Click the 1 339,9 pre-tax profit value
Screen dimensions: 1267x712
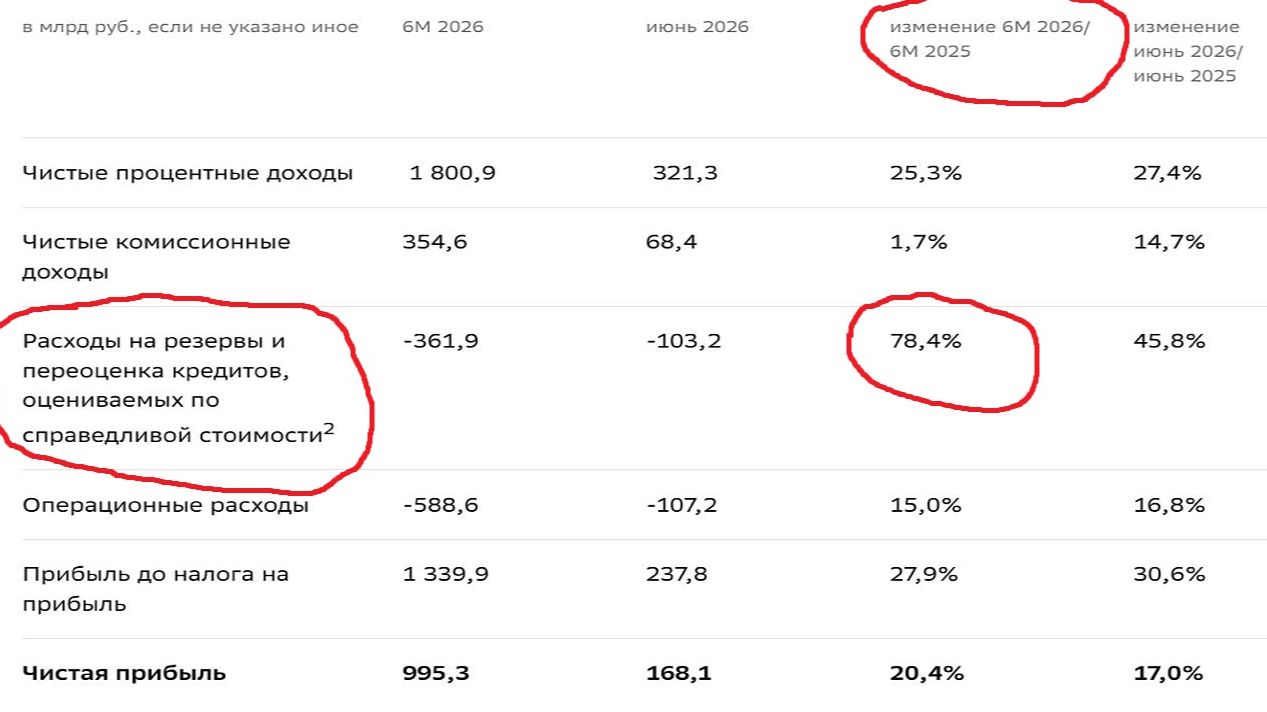[x=441, y=574]
